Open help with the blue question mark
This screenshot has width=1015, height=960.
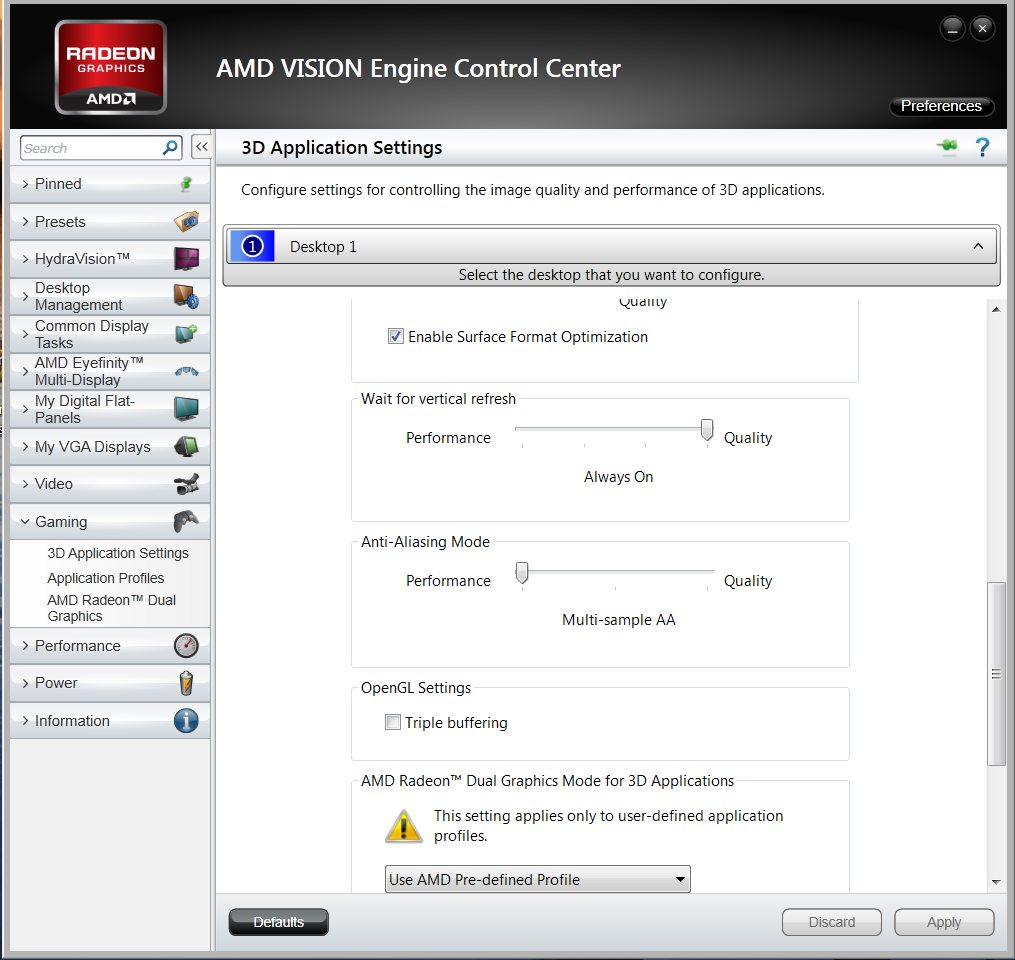pos(982,148)
